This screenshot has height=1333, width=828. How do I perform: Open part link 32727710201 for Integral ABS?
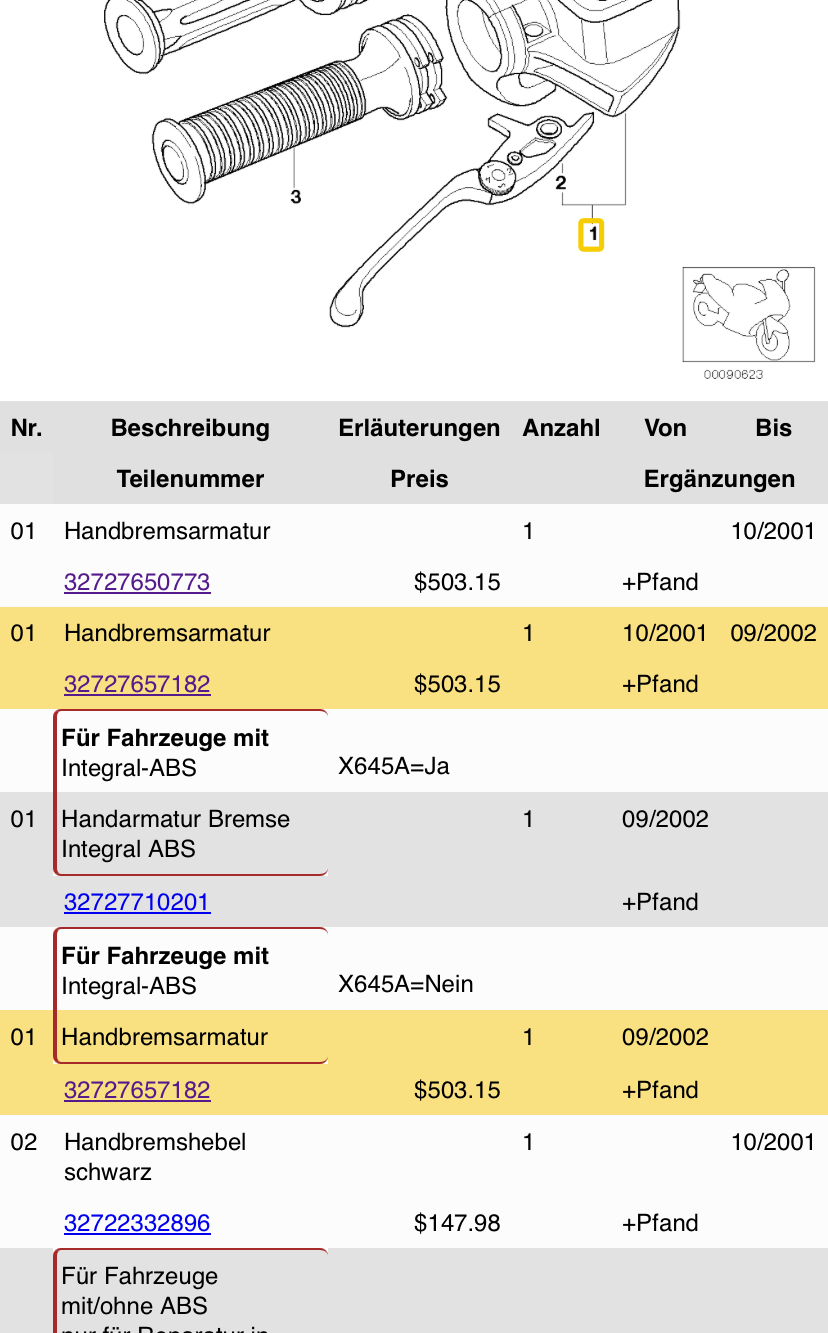(137, 902)
